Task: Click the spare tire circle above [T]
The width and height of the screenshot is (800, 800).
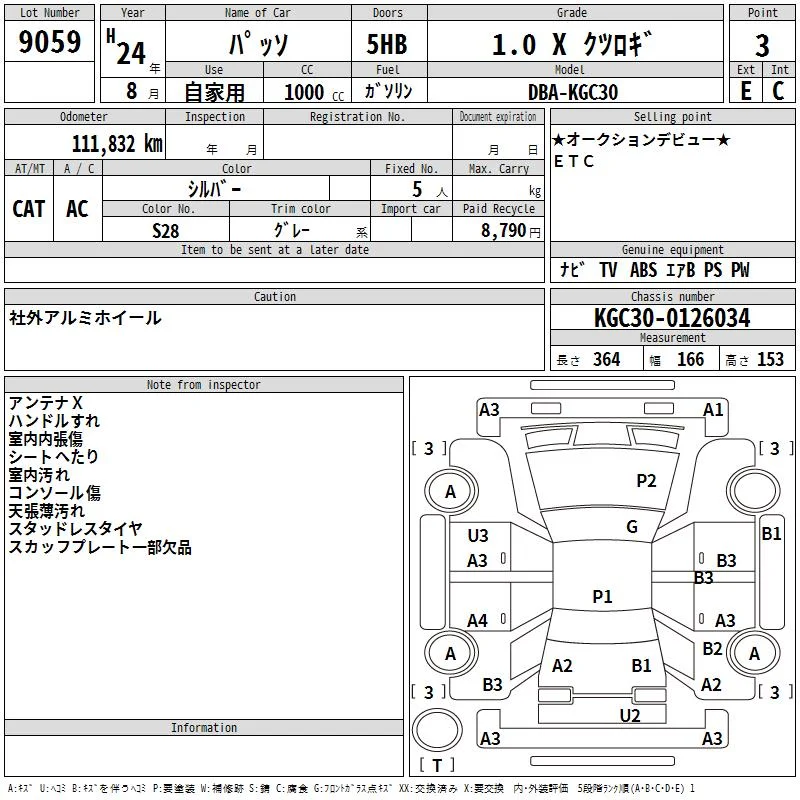Action: (x=437, y=731)
